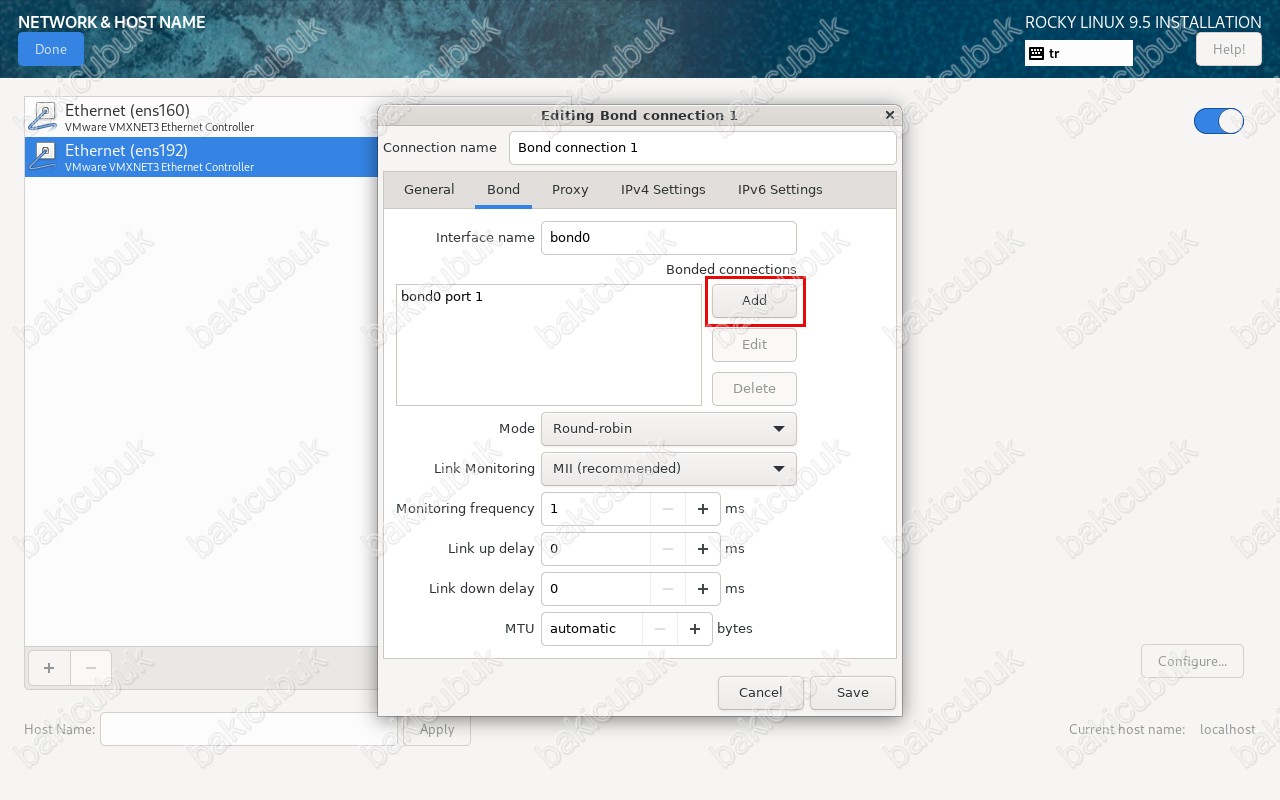Click the Delete bonded connection button
1280x800 pixels.
754,388
